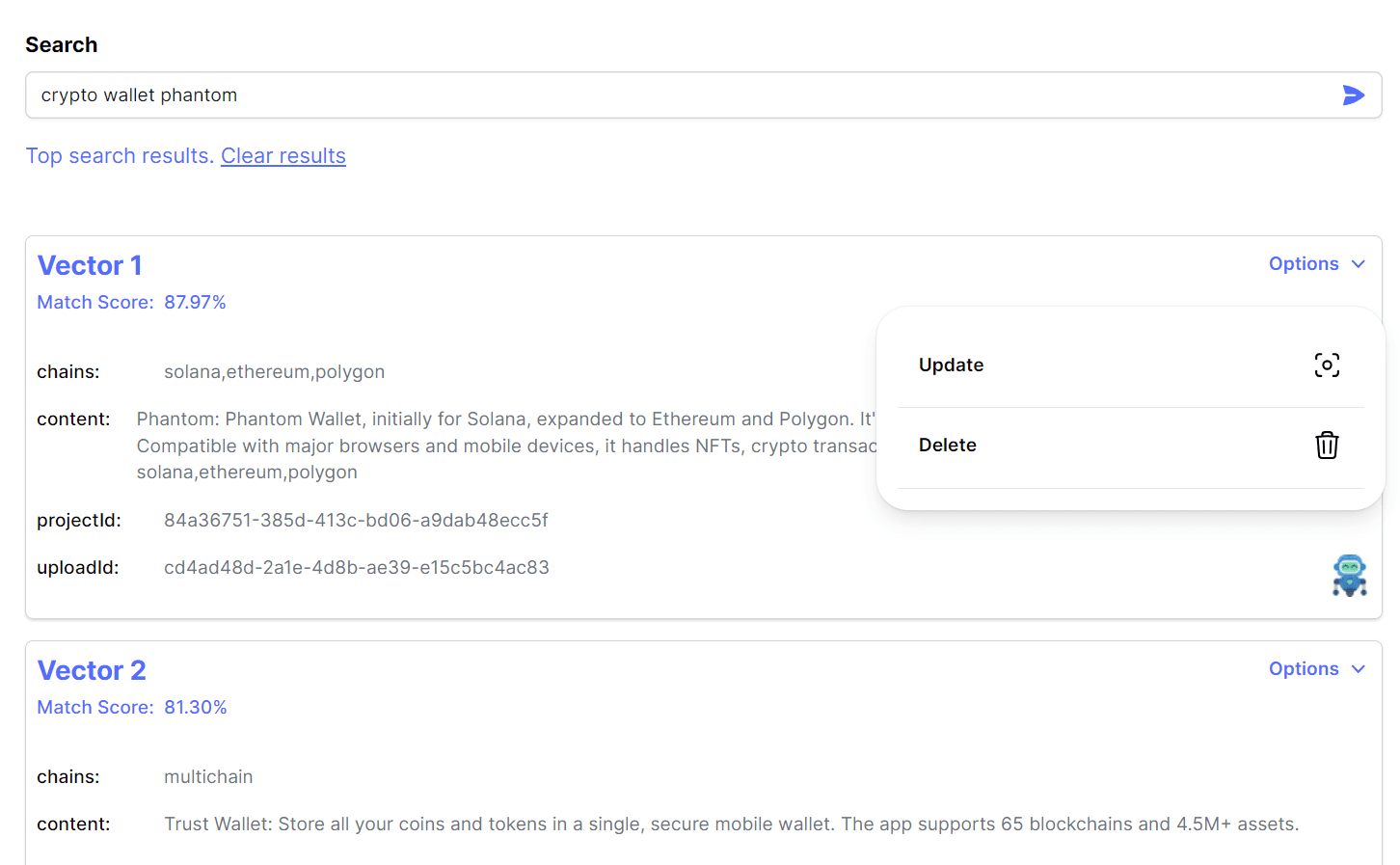Image resolution: width=1400 pixels, height=865 pixels.
Task: Submit search with the blue send arrow
Action: 1353,95
